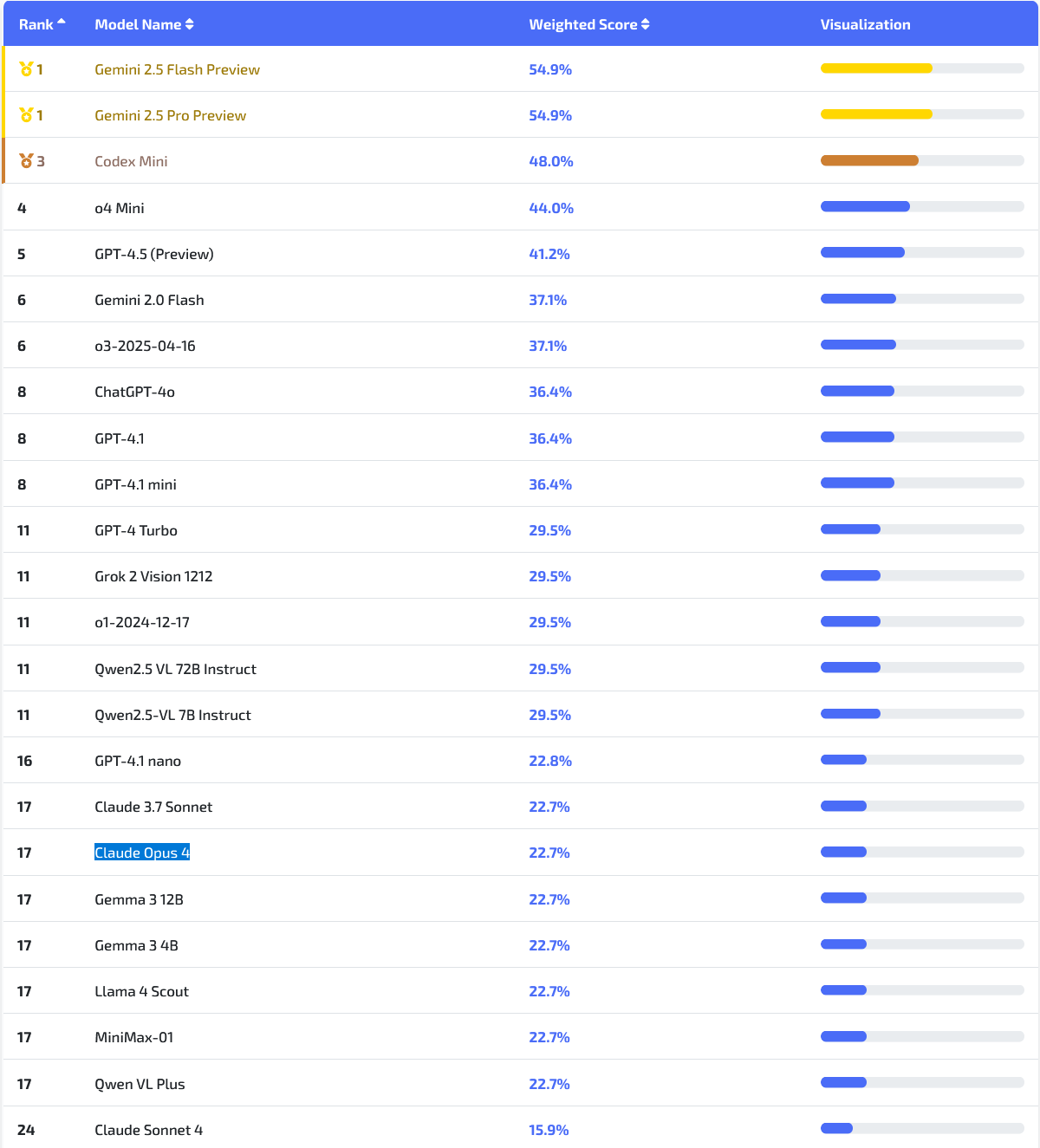Click bronze medal icon beside Codex Mini

tap(26, 161)
